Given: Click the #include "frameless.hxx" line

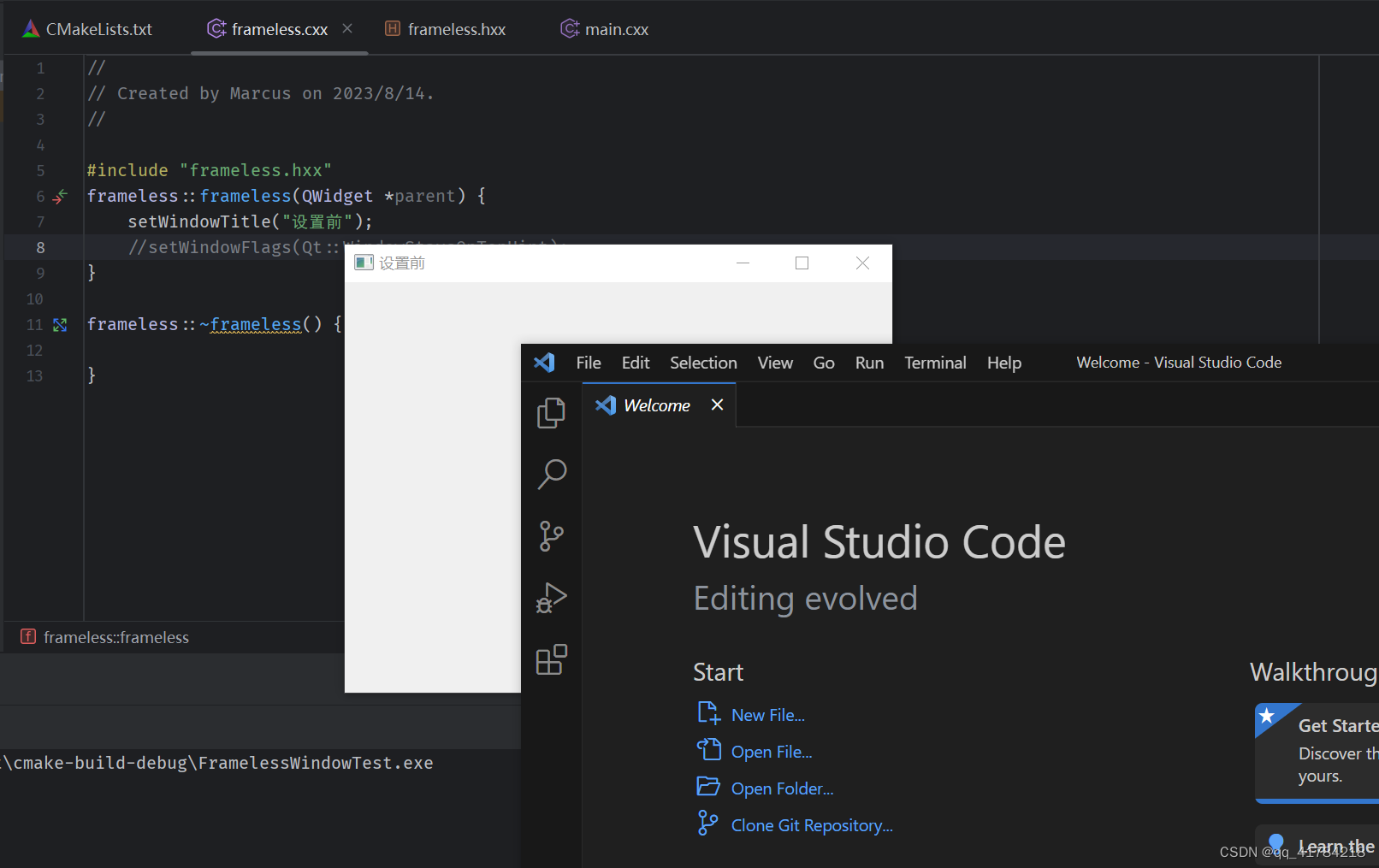Looking at the screenshot, I should [x=210, y=170].
